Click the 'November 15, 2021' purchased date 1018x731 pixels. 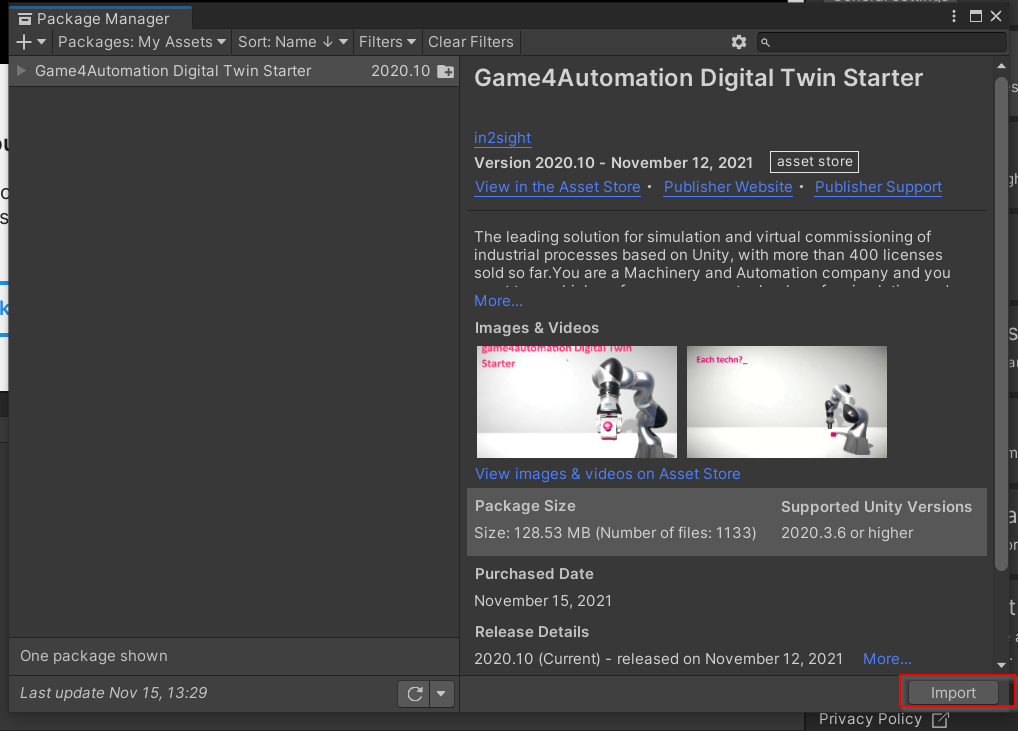(x=543, y=601)
